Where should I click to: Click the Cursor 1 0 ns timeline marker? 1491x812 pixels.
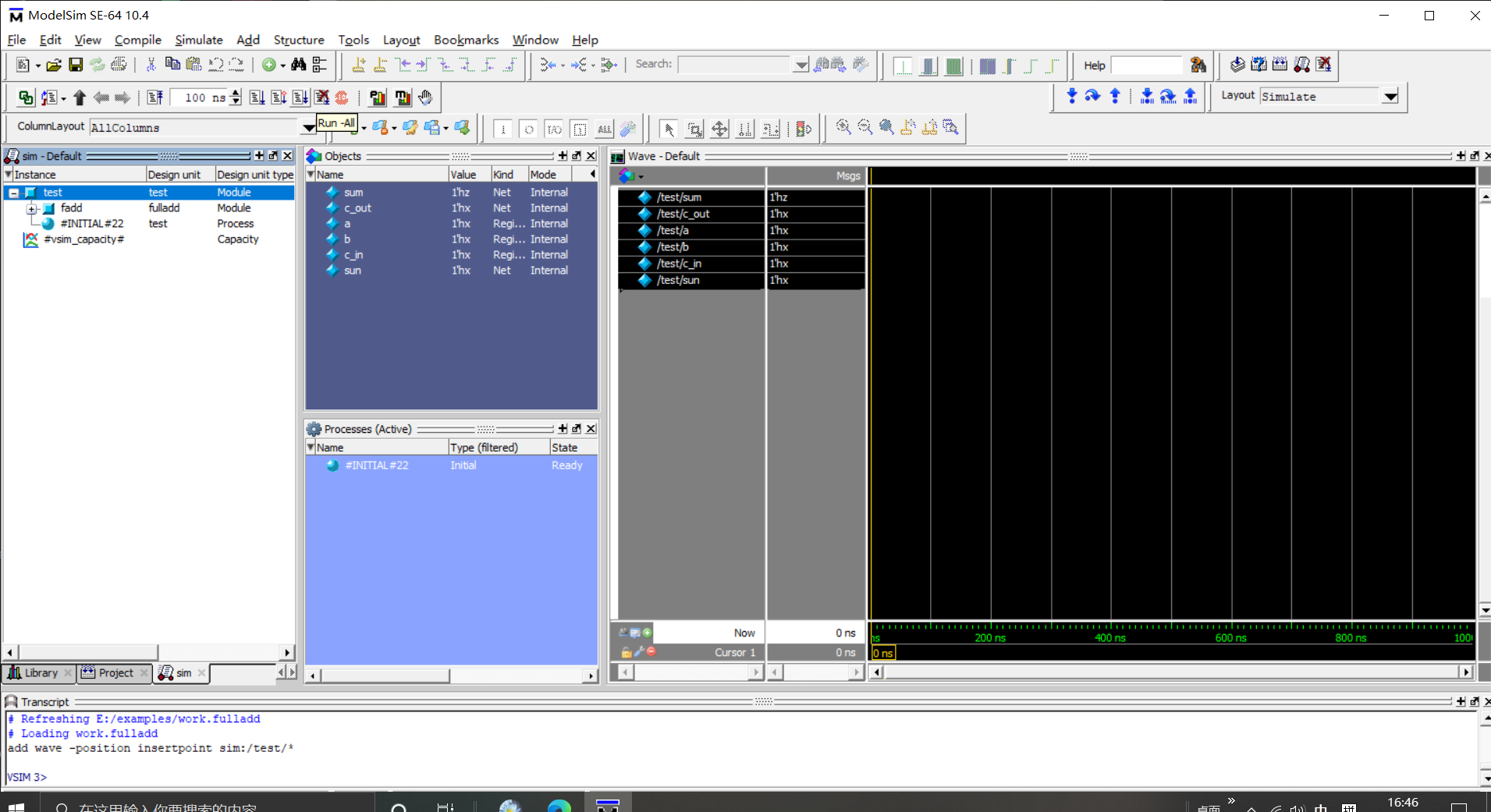883,653
